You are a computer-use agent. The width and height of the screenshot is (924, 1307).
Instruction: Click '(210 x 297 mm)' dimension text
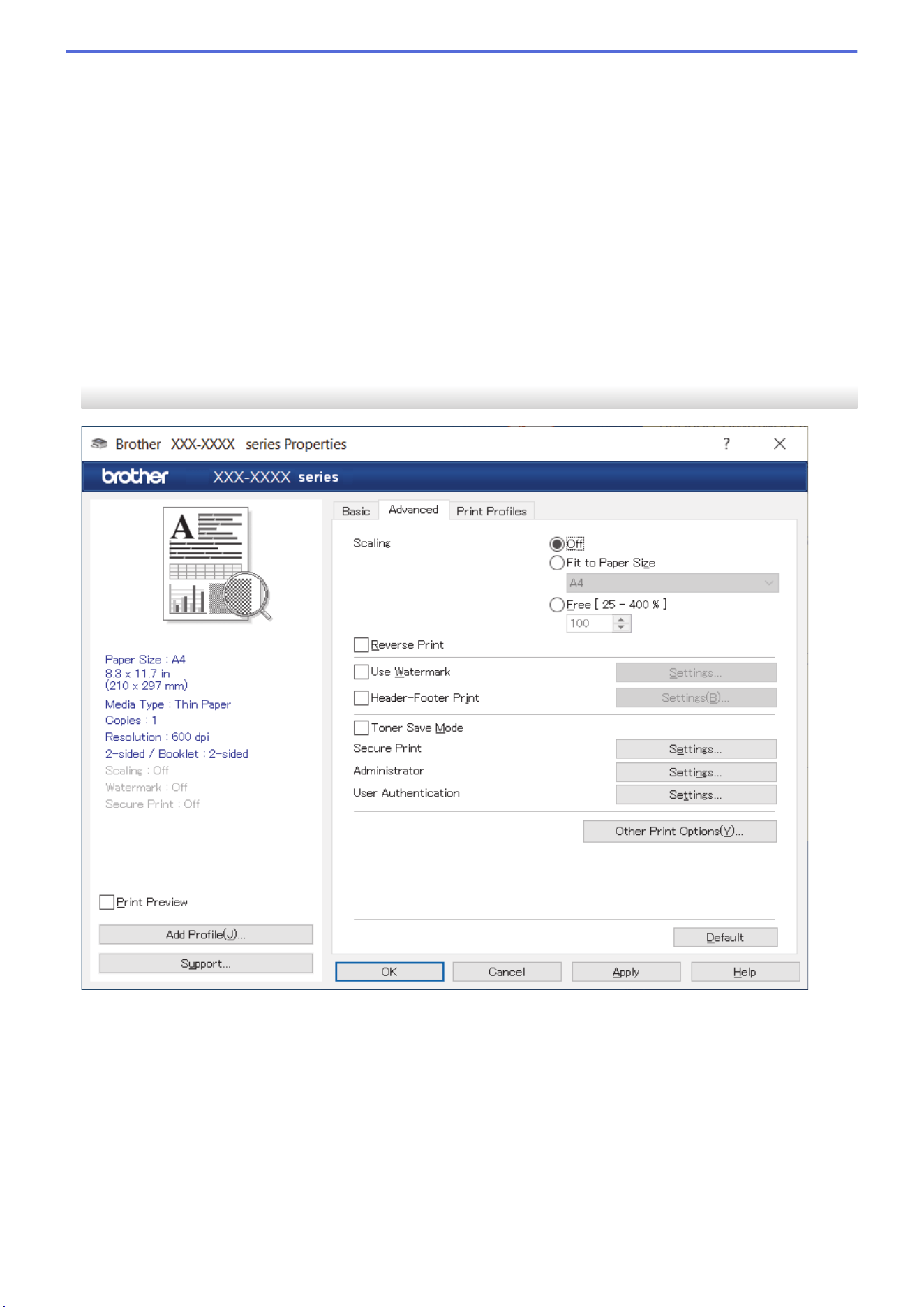click(147, 686)
